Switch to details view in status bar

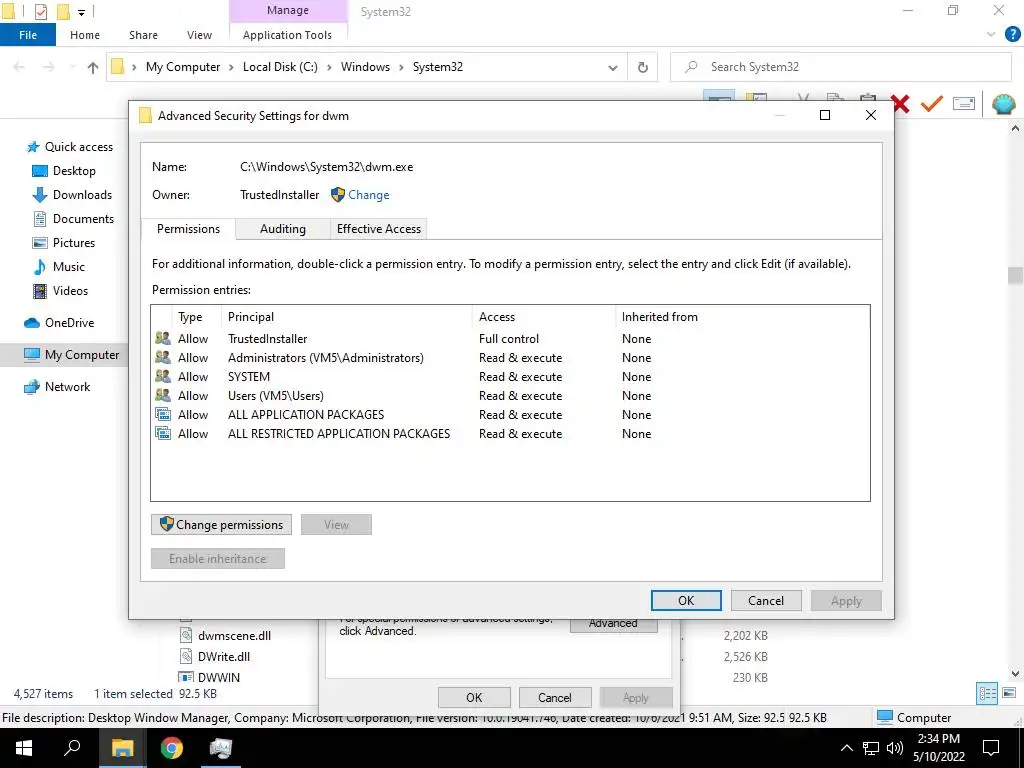[987, 693]
